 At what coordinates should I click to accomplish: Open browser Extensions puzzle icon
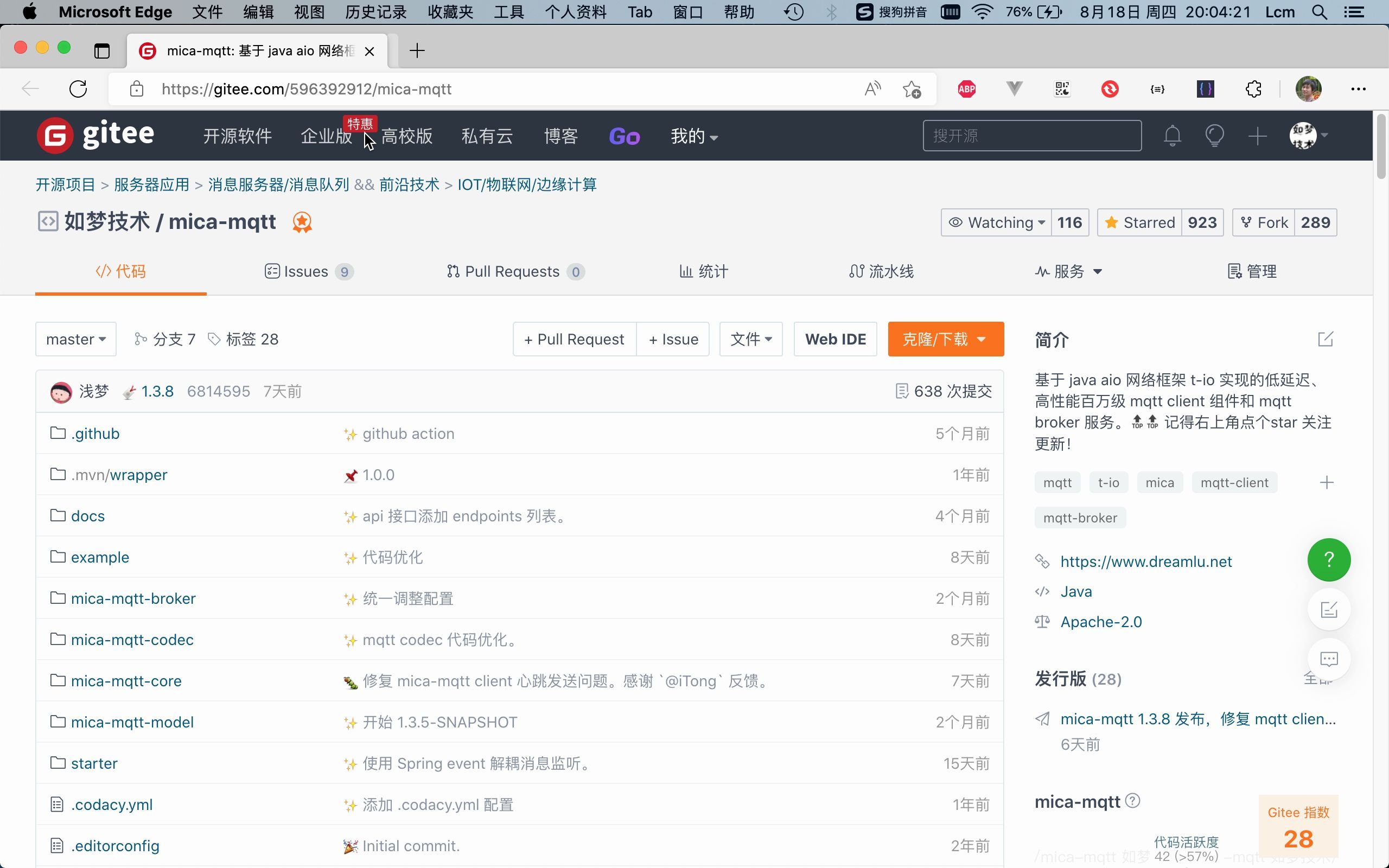1253,89
